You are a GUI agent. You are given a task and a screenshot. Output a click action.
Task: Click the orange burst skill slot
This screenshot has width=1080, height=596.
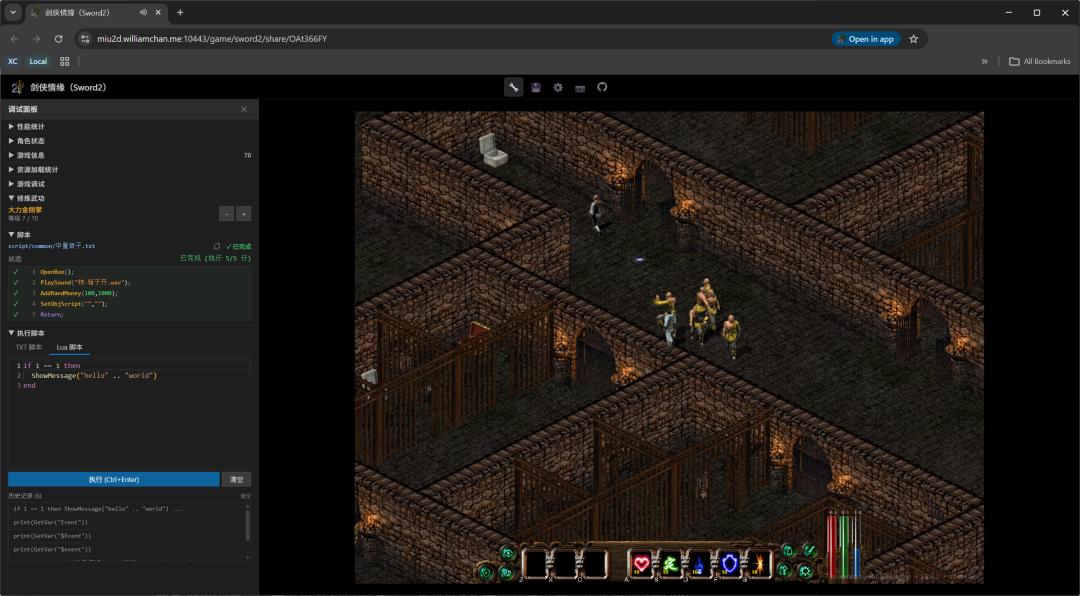pos(758,564)
